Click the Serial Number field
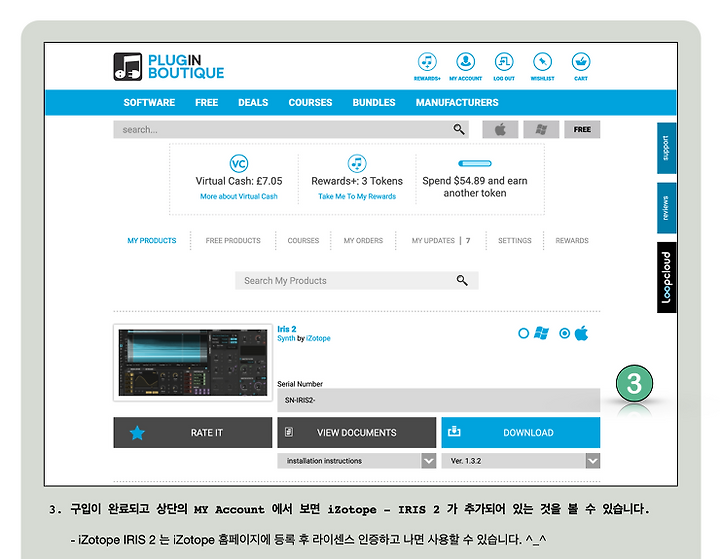 coord(439,400)
